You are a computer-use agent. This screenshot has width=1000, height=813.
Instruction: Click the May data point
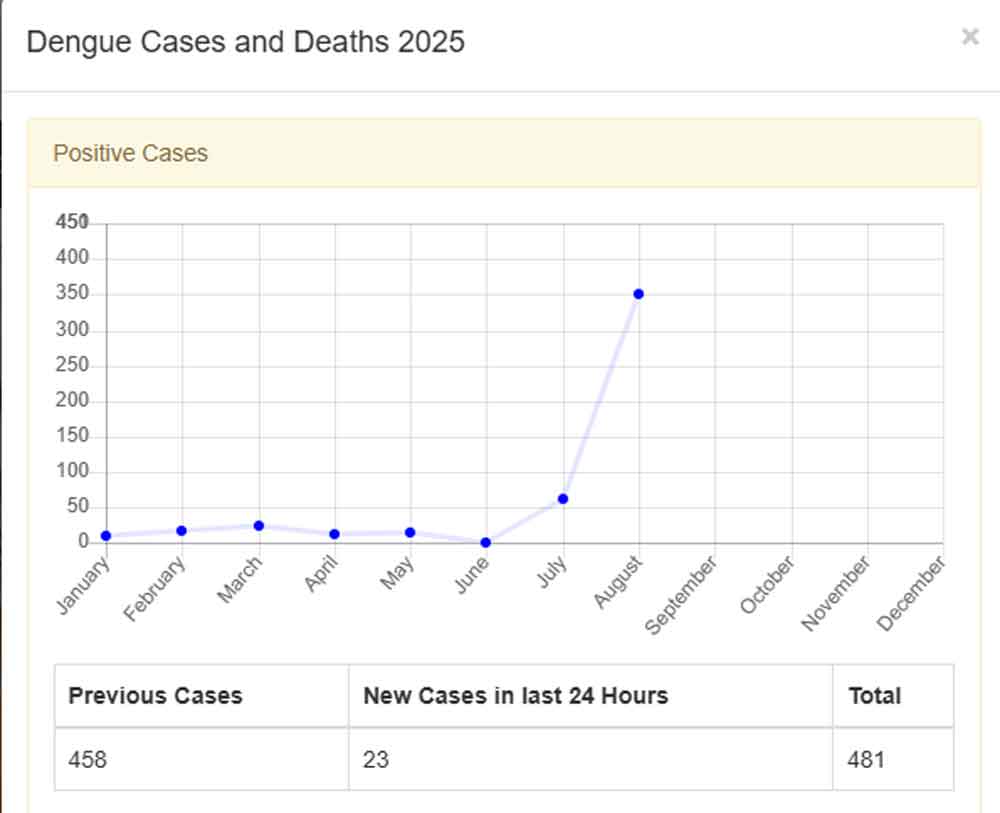[x=410, y=532]
